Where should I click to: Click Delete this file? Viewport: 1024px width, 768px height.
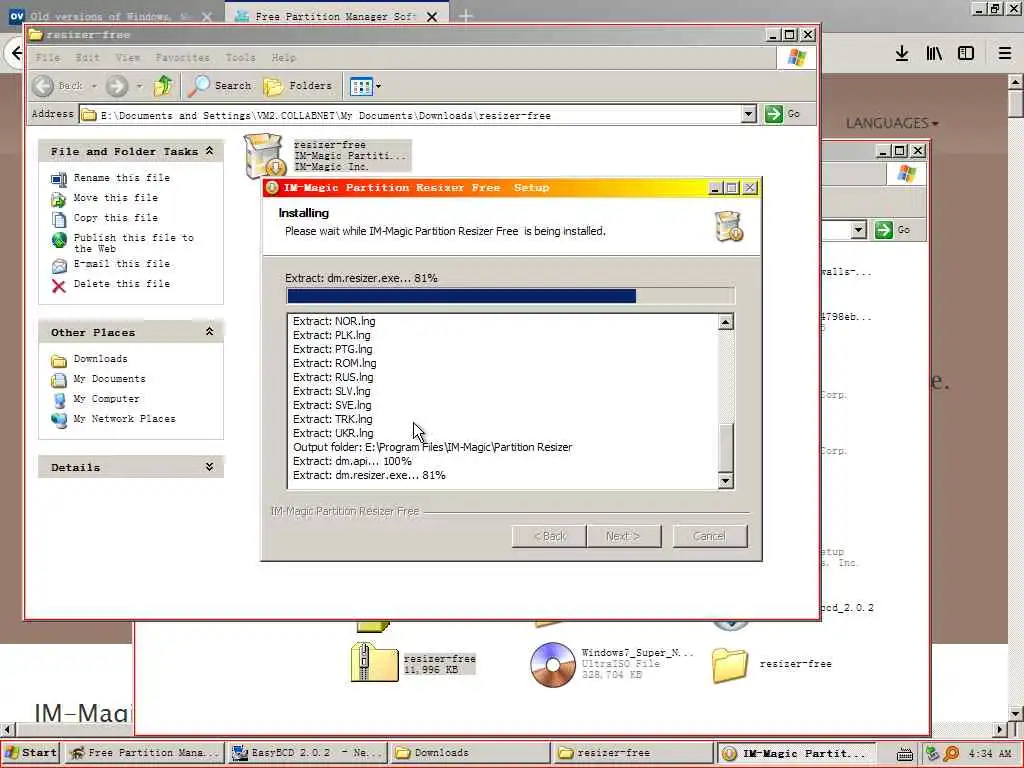(x=121, y=283)
